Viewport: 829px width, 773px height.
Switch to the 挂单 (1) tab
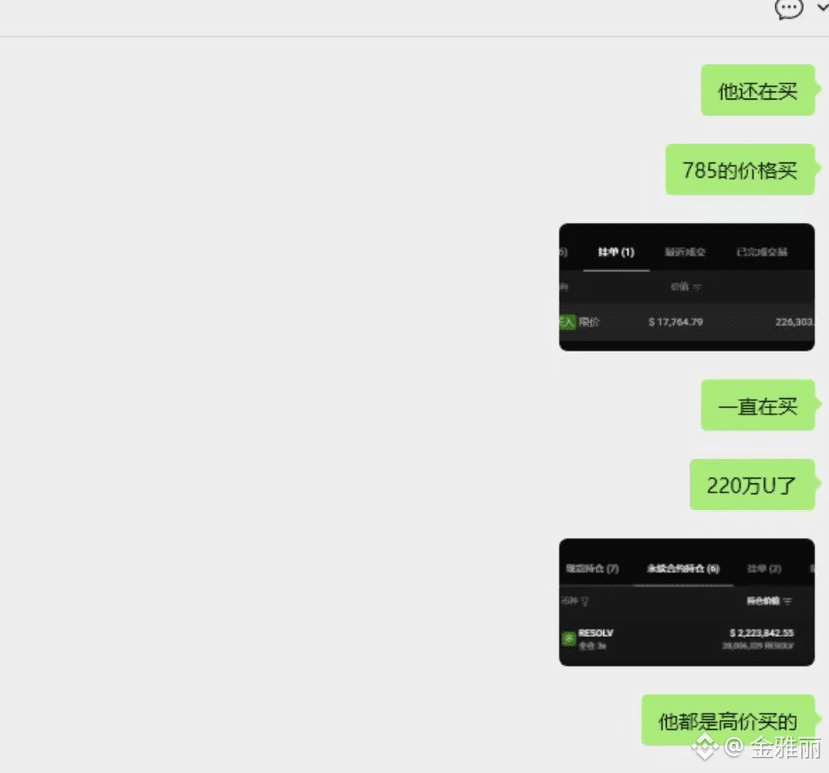(x=616, y=252)
